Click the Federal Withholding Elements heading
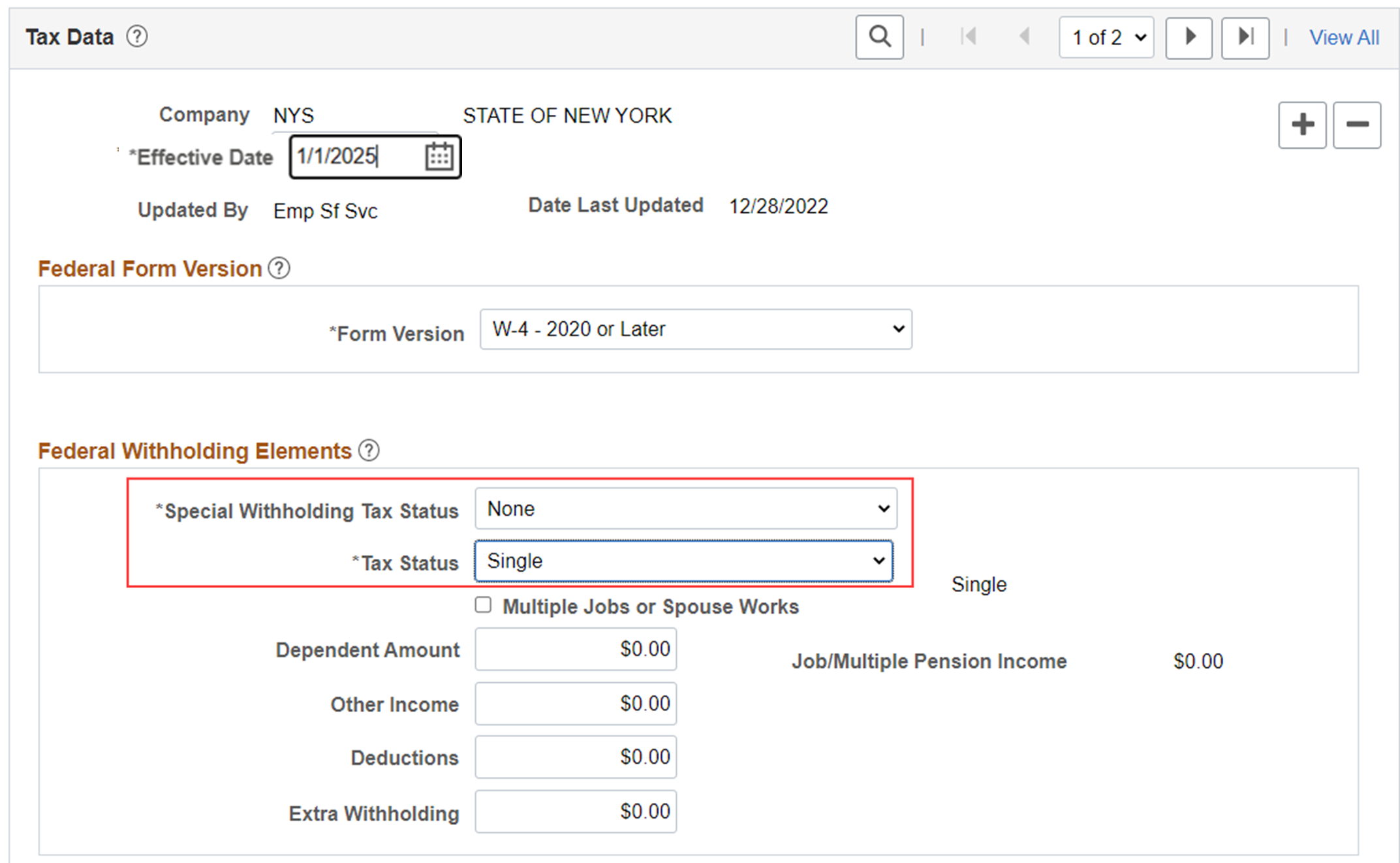 click(x=194, y=450)
